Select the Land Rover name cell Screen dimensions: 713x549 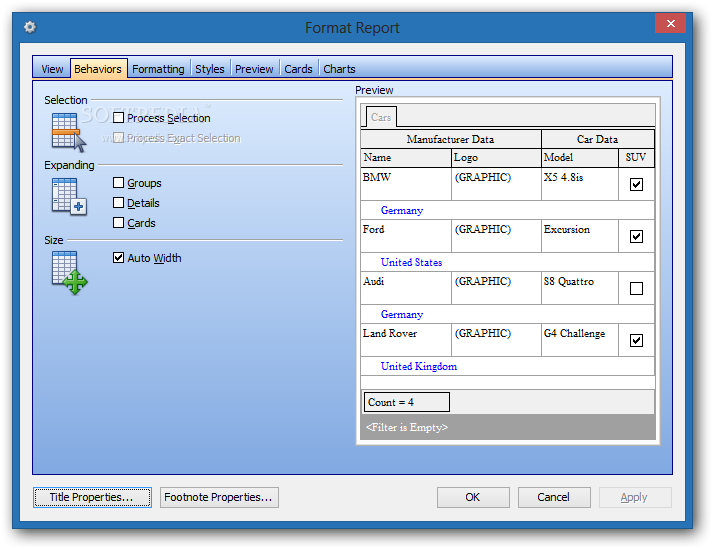point(406,340)
